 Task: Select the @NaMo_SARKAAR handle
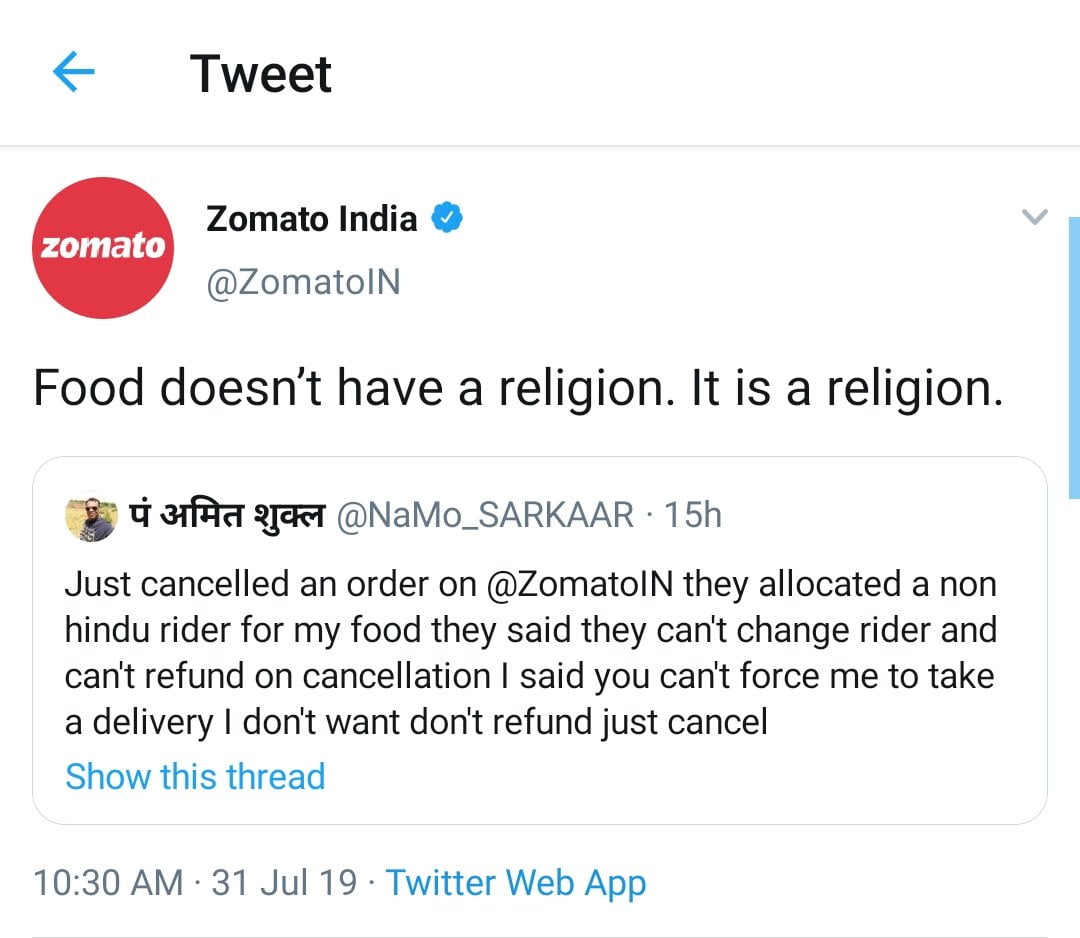coord(485,515)
